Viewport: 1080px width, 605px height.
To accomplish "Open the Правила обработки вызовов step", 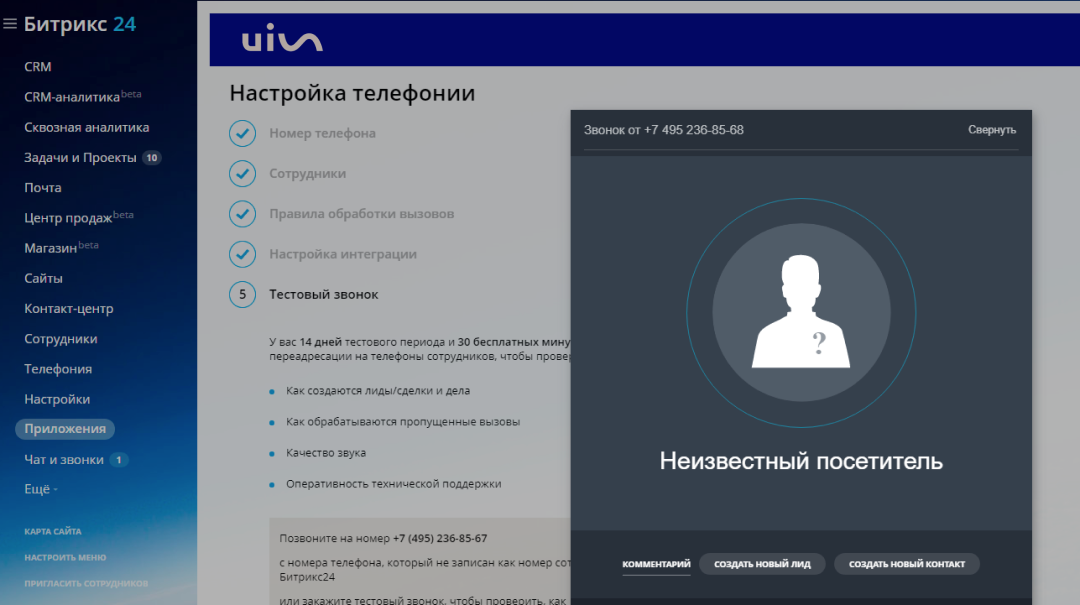I will click(x=362, y=214).
